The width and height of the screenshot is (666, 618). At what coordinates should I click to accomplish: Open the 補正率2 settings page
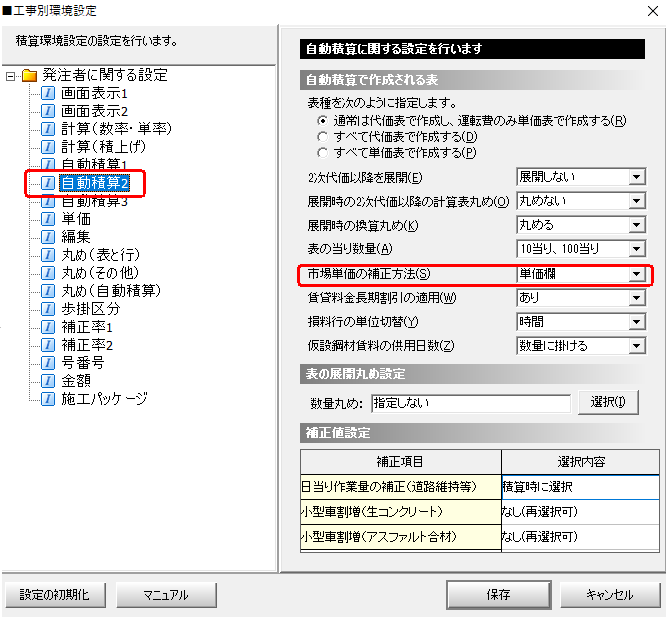pyautogui.click(x=87, y=345)
